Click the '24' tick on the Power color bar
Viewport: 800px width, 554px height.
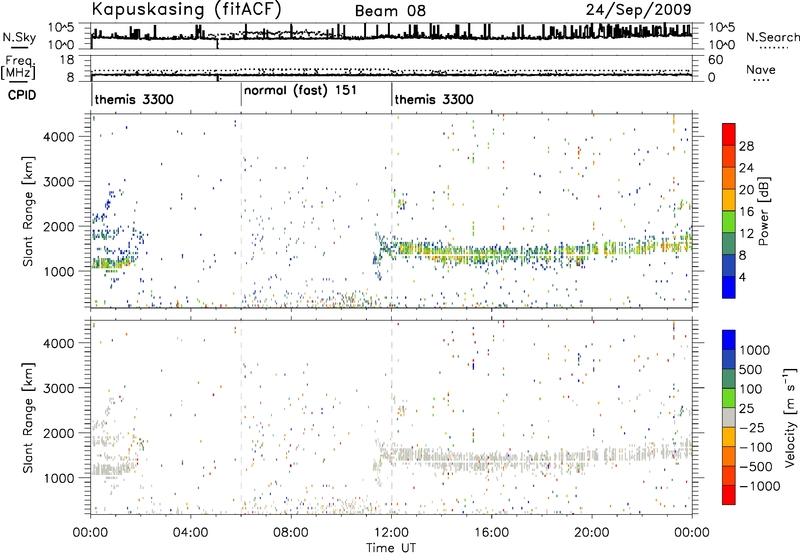pyautogui.click(x=746, y=168)
